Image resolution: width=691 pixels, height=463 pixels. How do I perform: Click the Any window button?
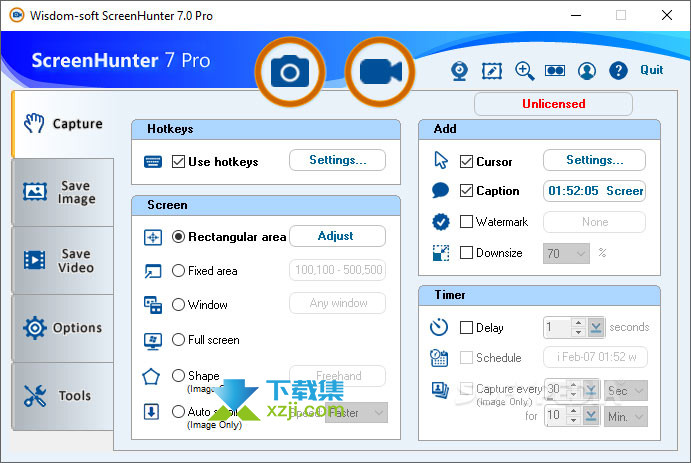point(338,303)
